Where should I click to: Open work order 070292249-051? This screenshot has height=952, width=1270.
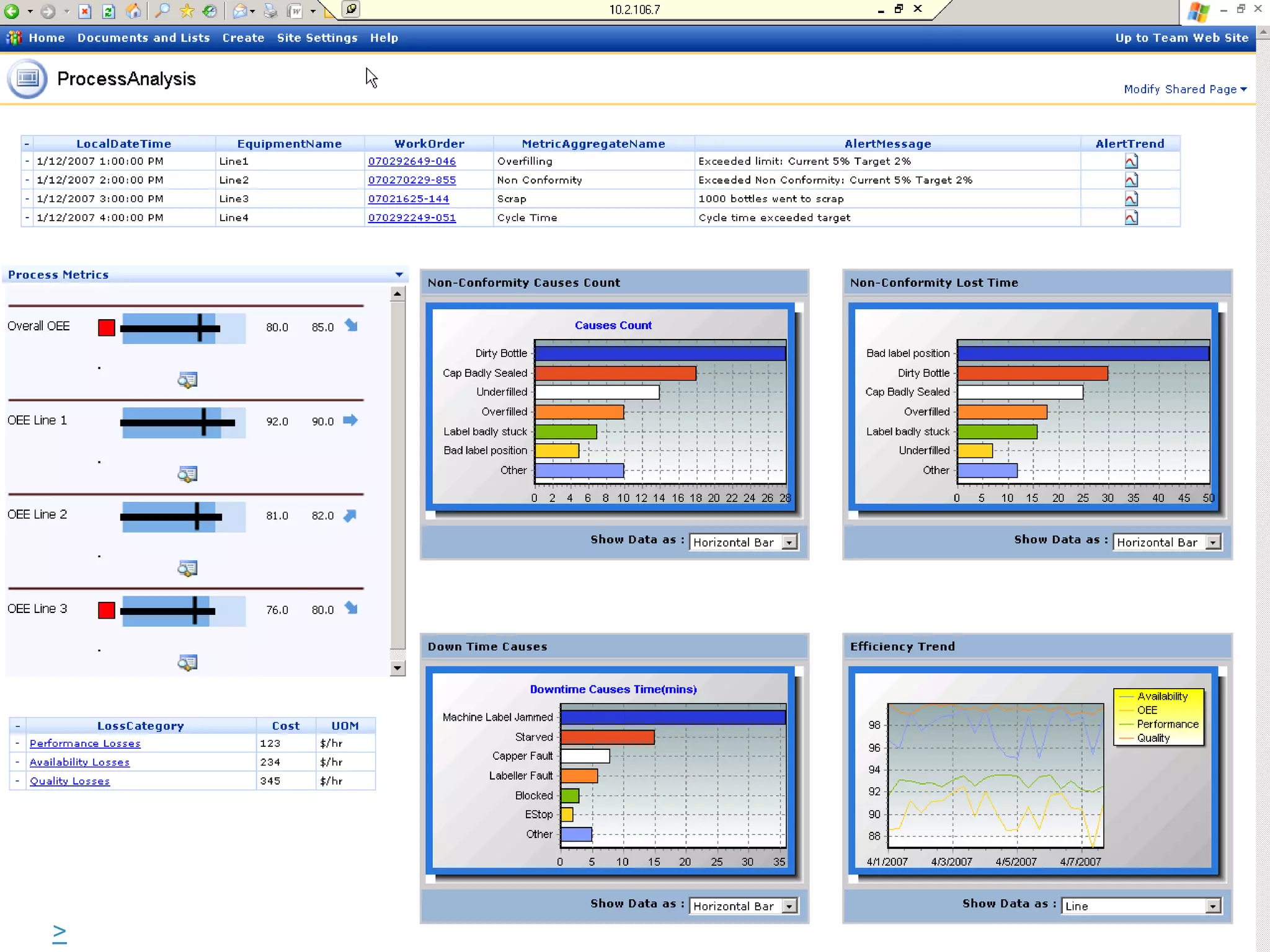click(412, 218)
